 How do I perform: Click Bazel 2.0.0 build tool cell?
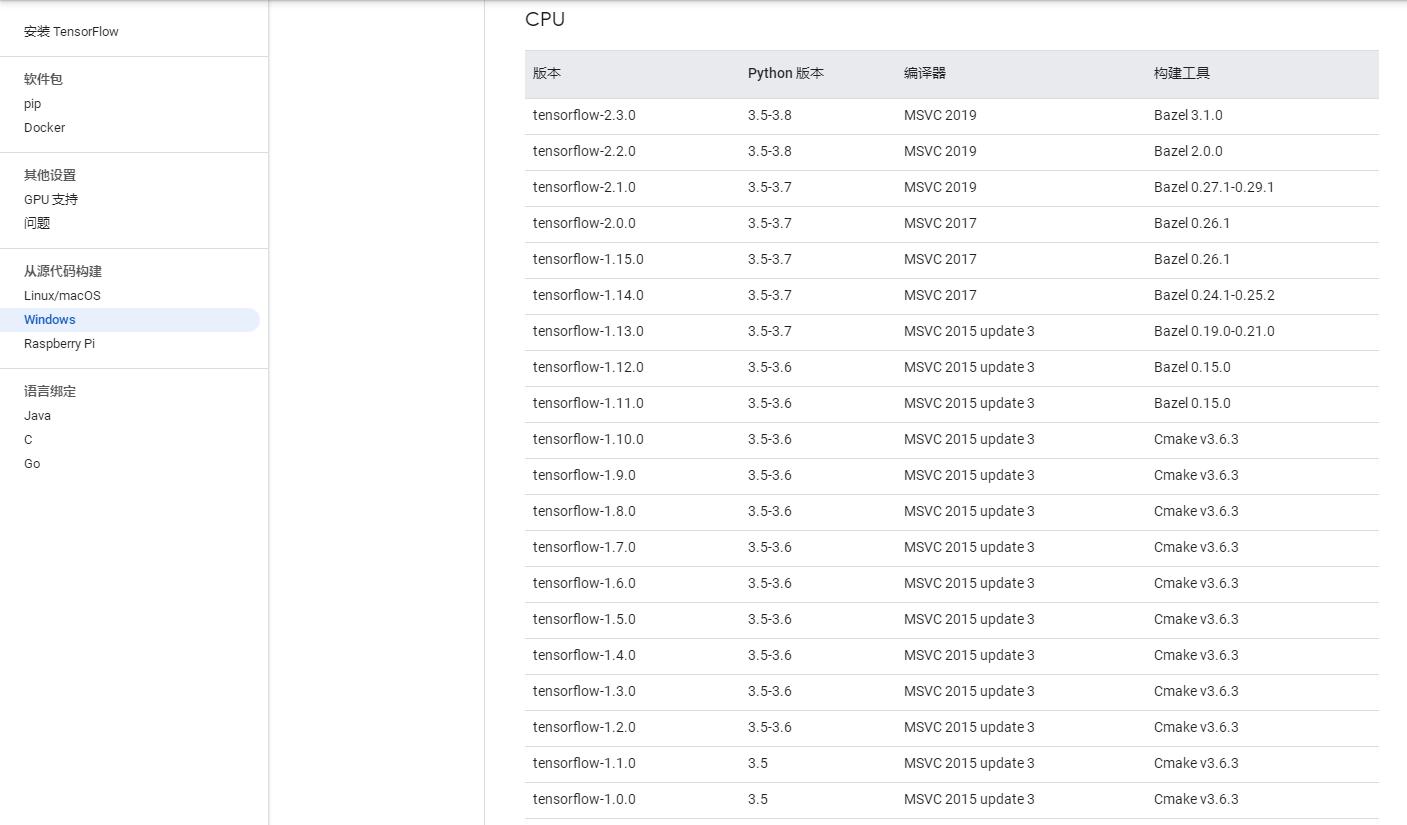[1188, 151]
